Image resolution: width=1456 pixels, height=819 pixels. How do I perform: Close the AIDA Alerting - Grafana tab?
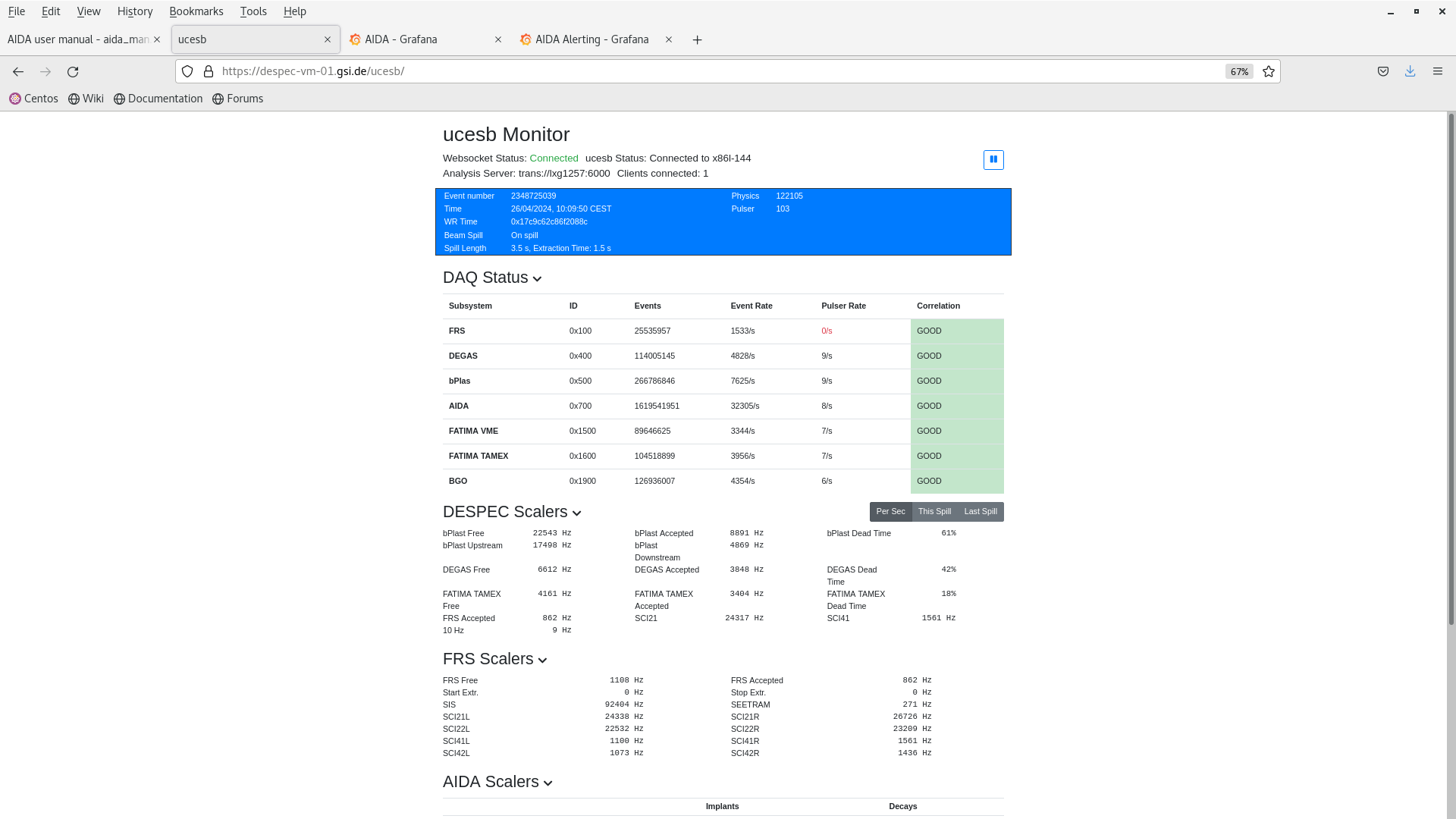click(669, 39)
